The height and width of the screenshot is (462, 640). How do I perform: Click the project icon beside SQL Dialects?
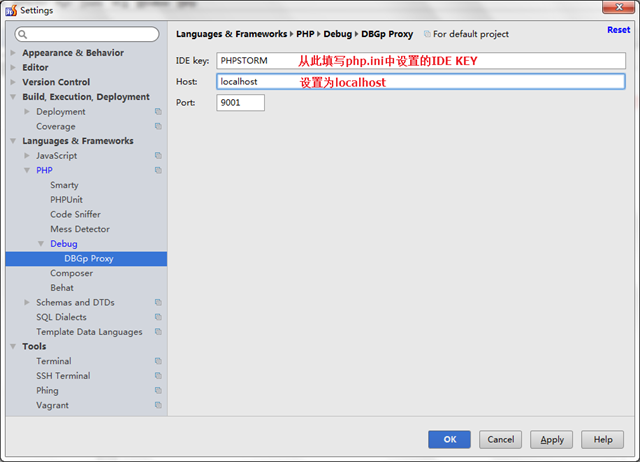158,317
